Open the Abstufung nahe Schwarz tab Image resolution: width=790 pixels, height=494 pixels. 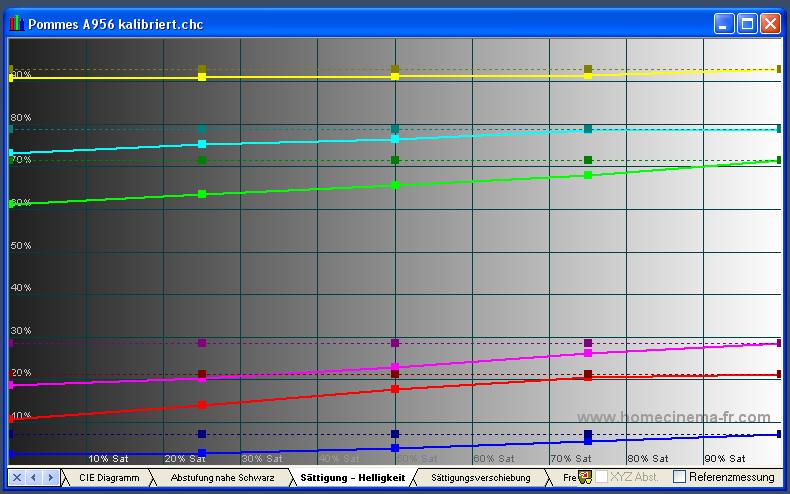(x=222, y=478)
